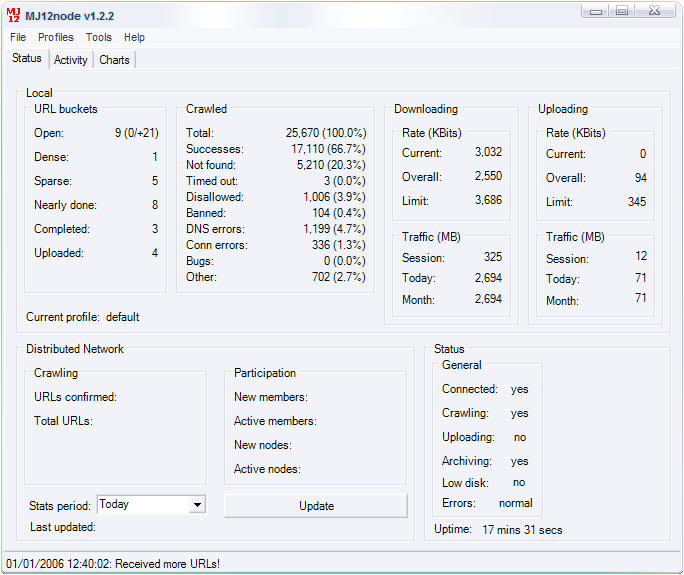Maximize the MJ12node window

click(x=622, y=11)
